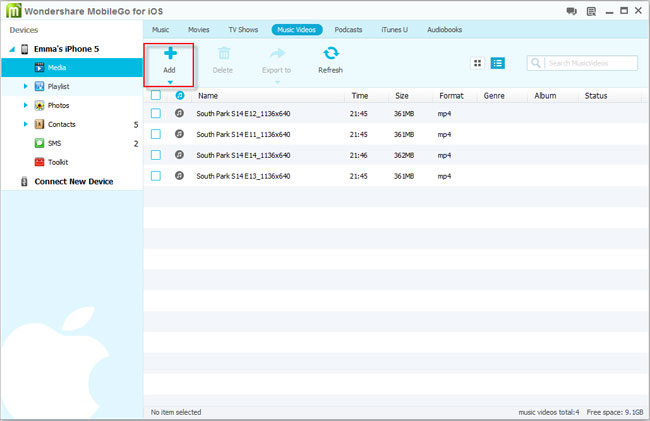Viewport: 650px width, 421px height.
Task: Open the iTunes U tab
Action: coord(394,30)
